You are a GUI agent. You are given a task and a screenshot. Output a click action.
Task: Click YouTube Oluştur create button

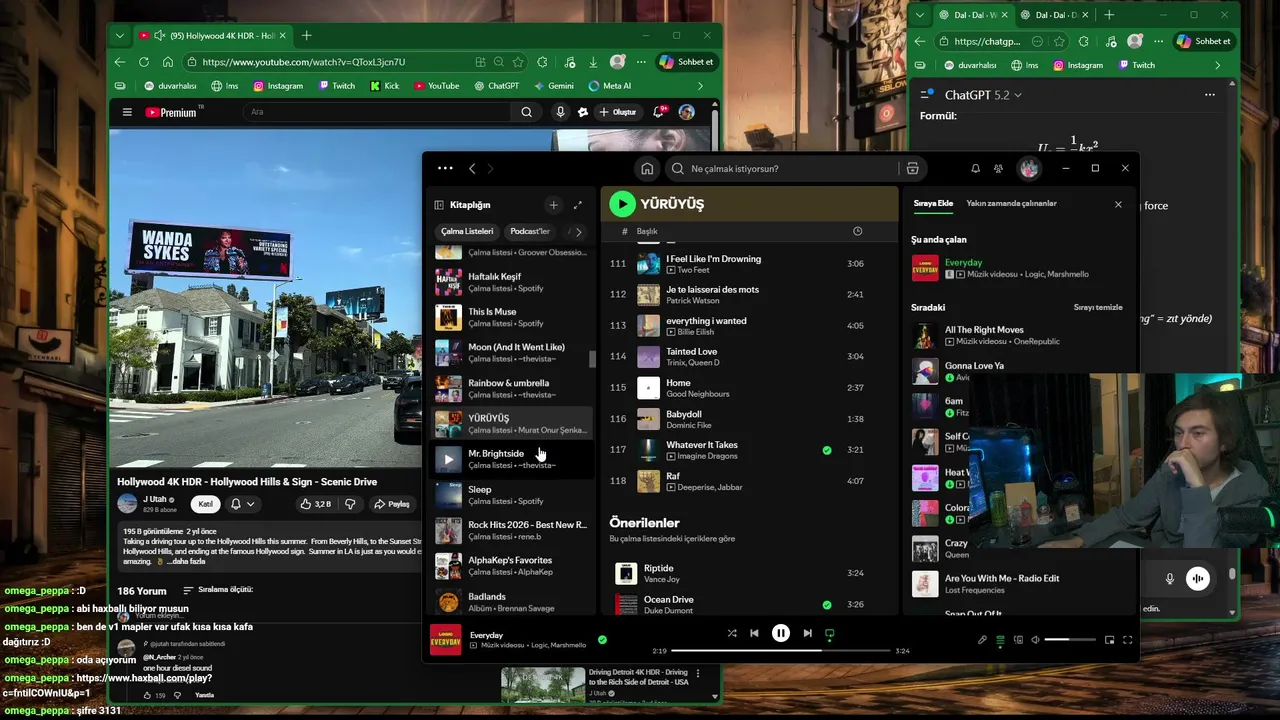617,112
